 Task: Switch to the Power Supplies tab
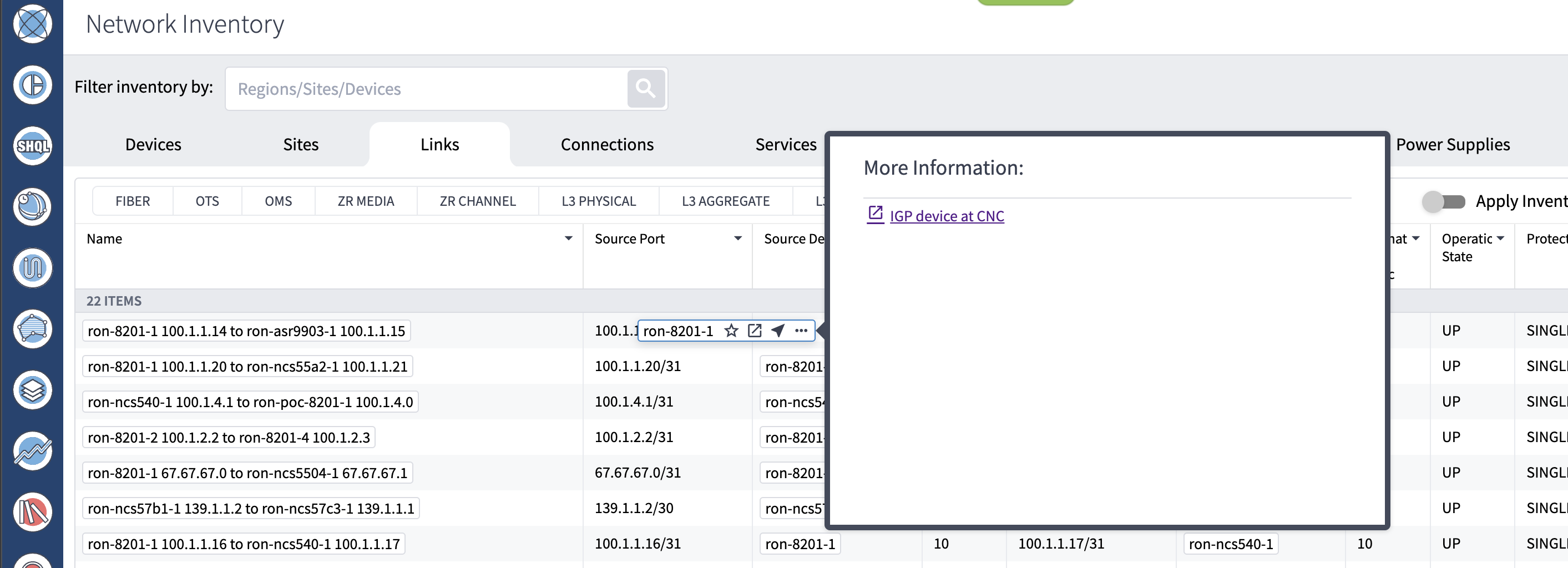click(1453, 144)
